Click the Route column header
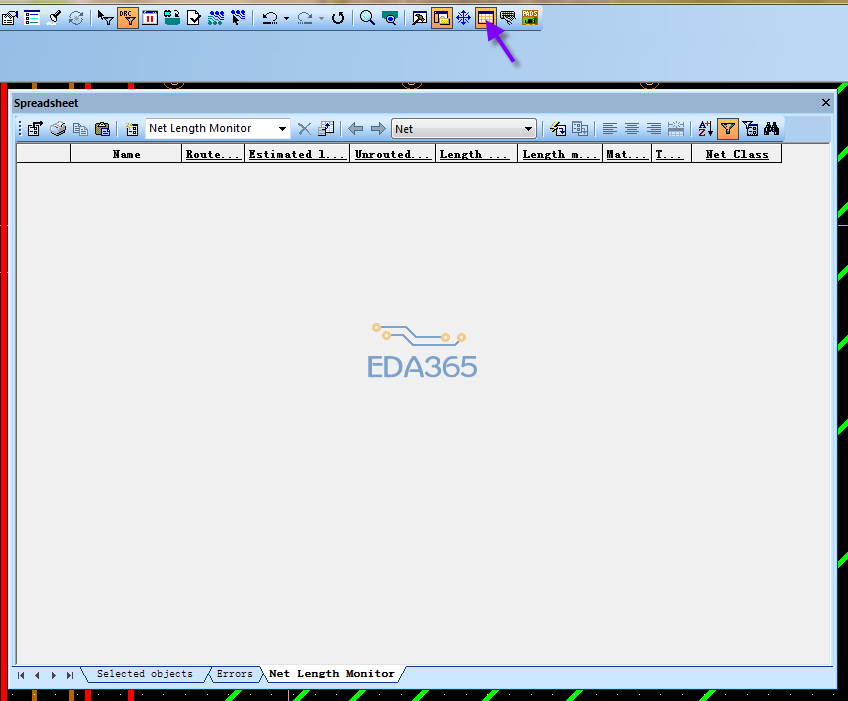This screenshot has height=701, width=848. (x=213, y=154)
